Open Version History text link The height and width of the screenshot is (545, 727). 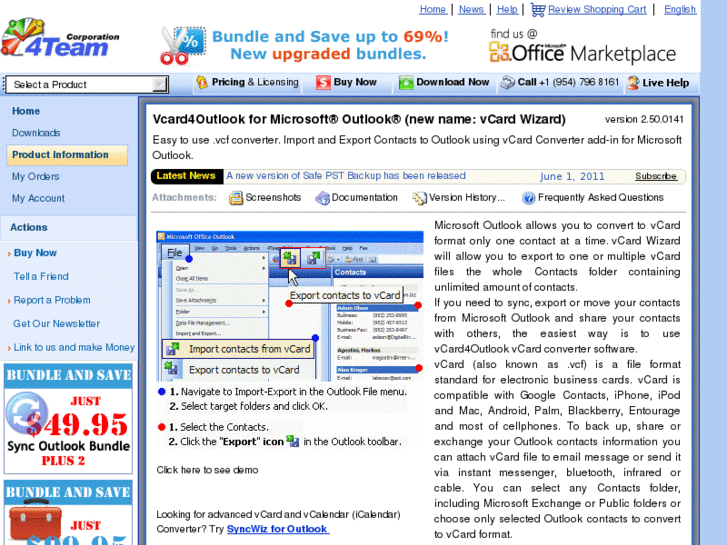point(467,198)
